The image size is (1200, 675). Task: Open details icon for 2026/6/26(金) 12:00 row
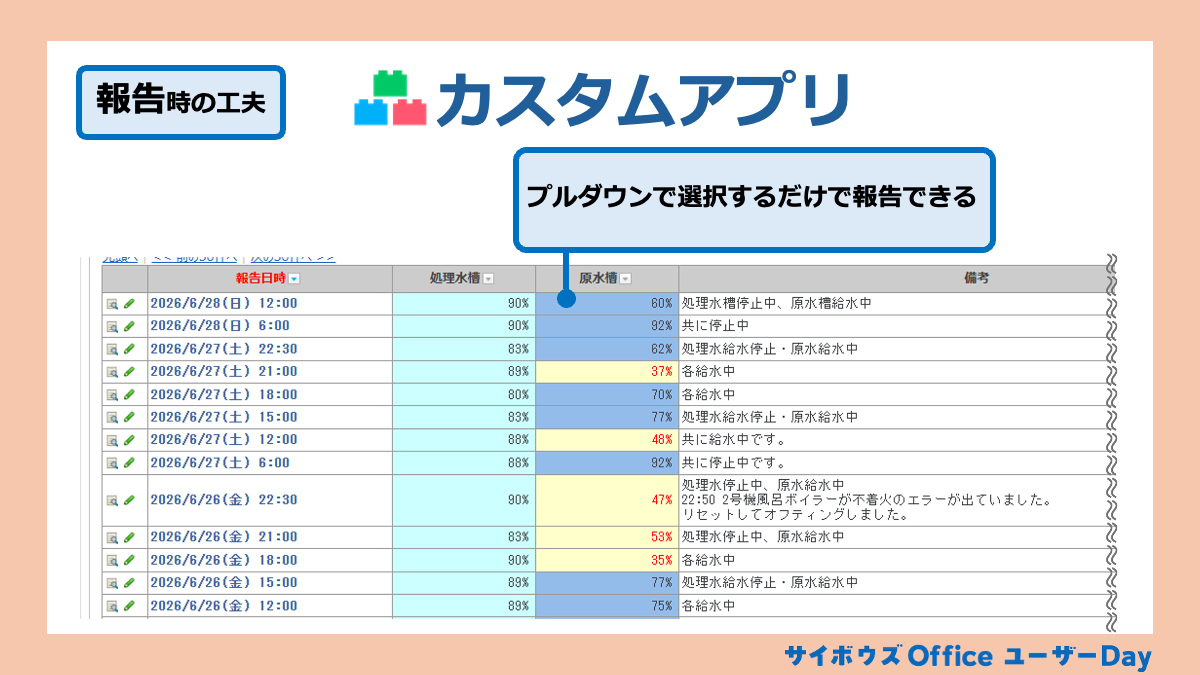(113, 606)
